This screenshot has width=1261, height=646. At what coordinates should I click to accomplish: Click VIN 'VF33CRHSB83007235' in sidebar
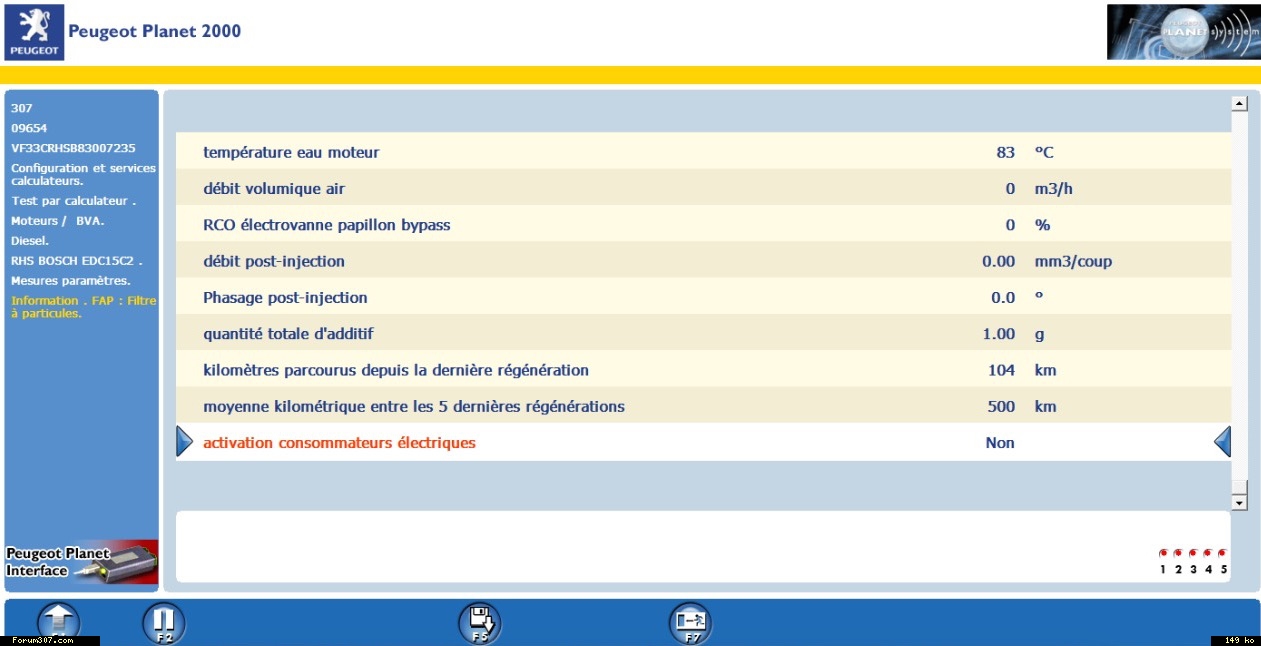(73, 148)
